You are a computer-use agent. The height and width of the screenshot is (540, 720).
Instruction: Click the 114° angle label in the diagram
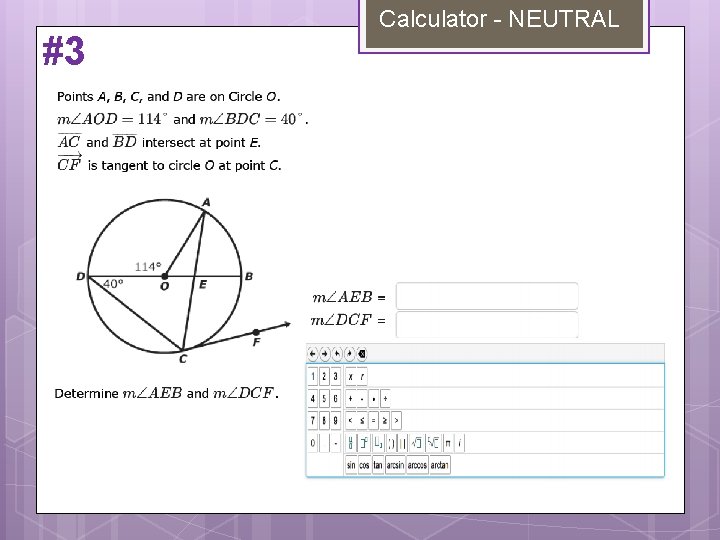(148, 266)
